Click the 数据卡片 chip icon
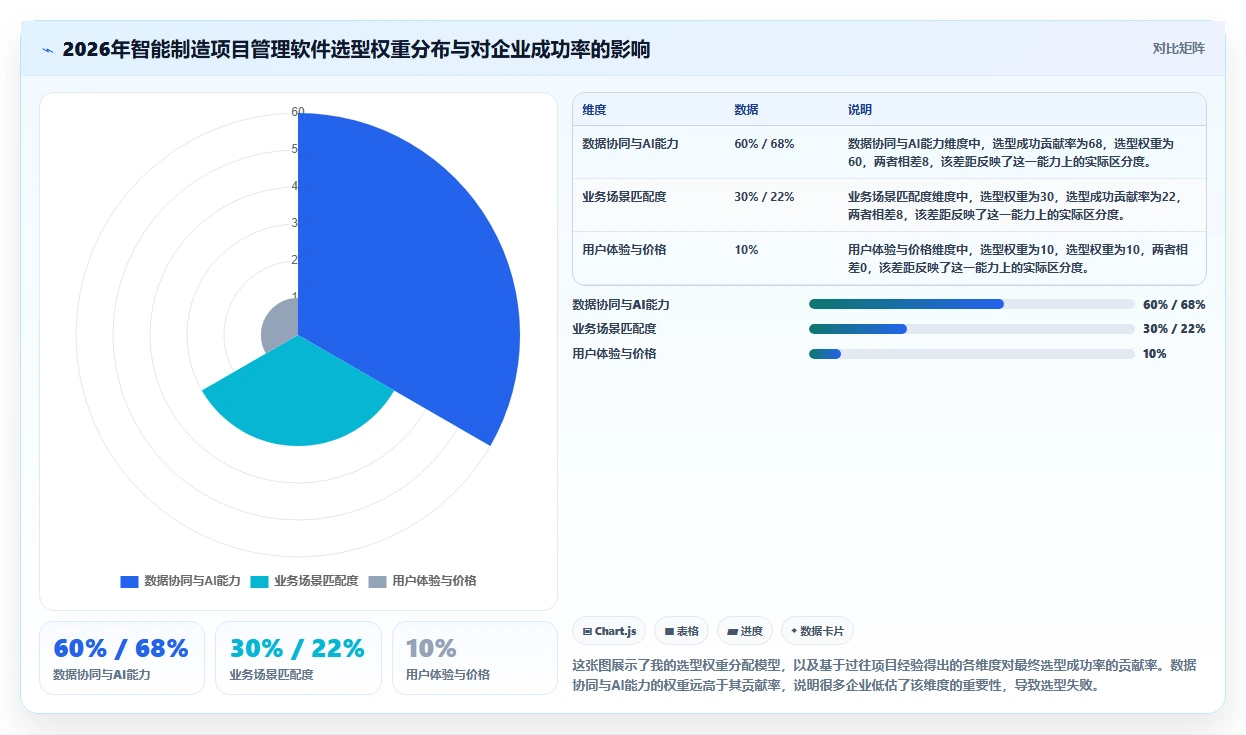This screenshot has width=1246, height=735. tap(794, 631)
